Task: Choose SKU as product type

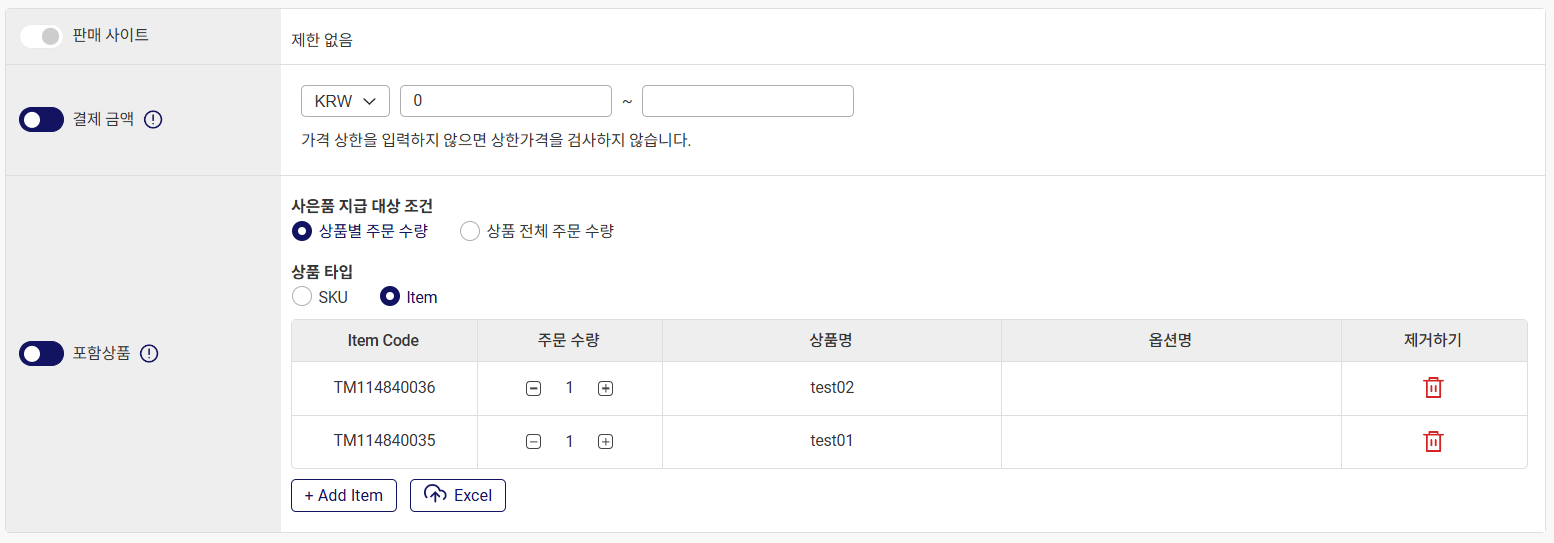Action: point(302,297)
